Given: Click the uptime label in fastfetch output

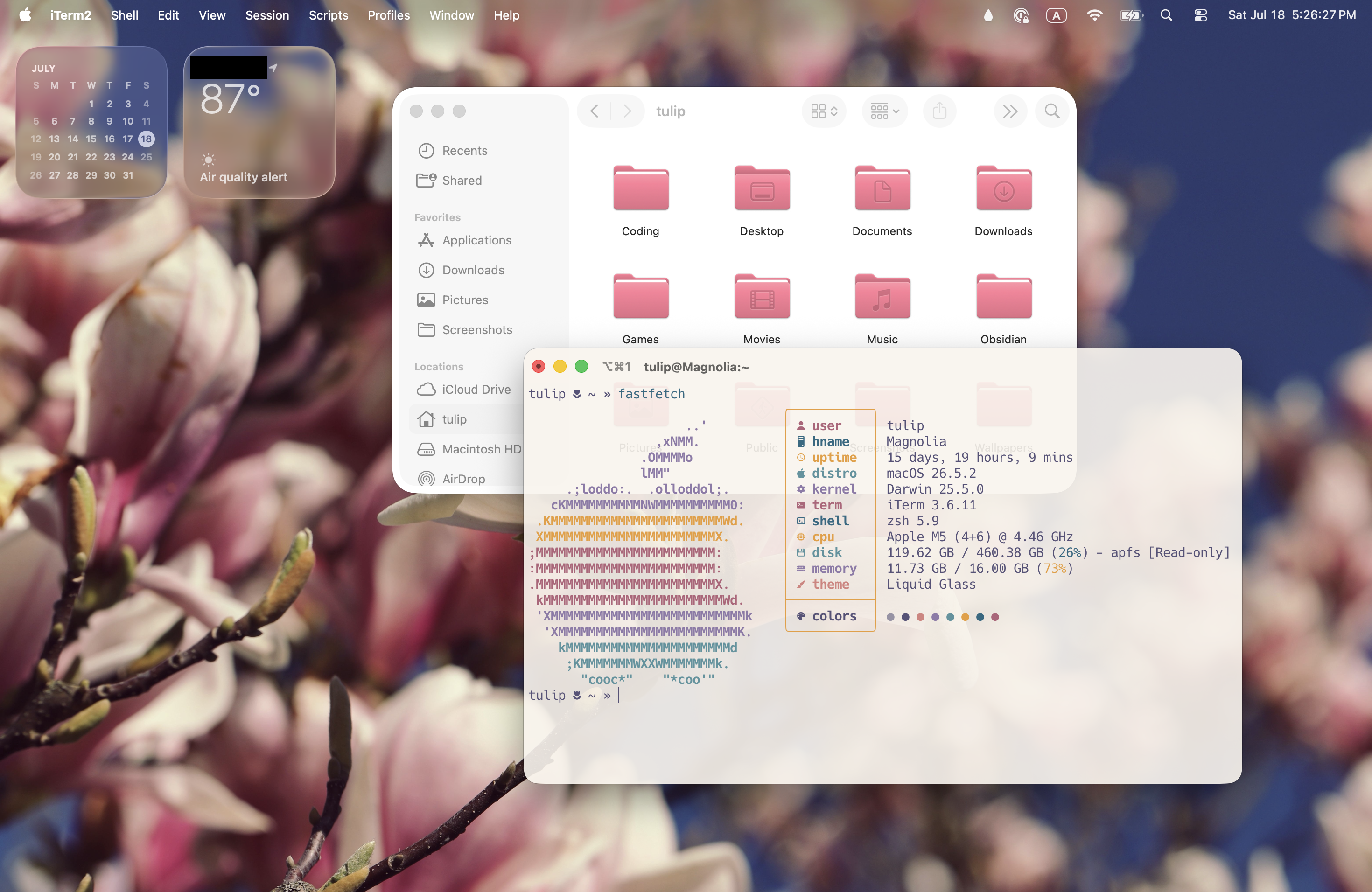Looking at the screenshot, I should 833,457.
